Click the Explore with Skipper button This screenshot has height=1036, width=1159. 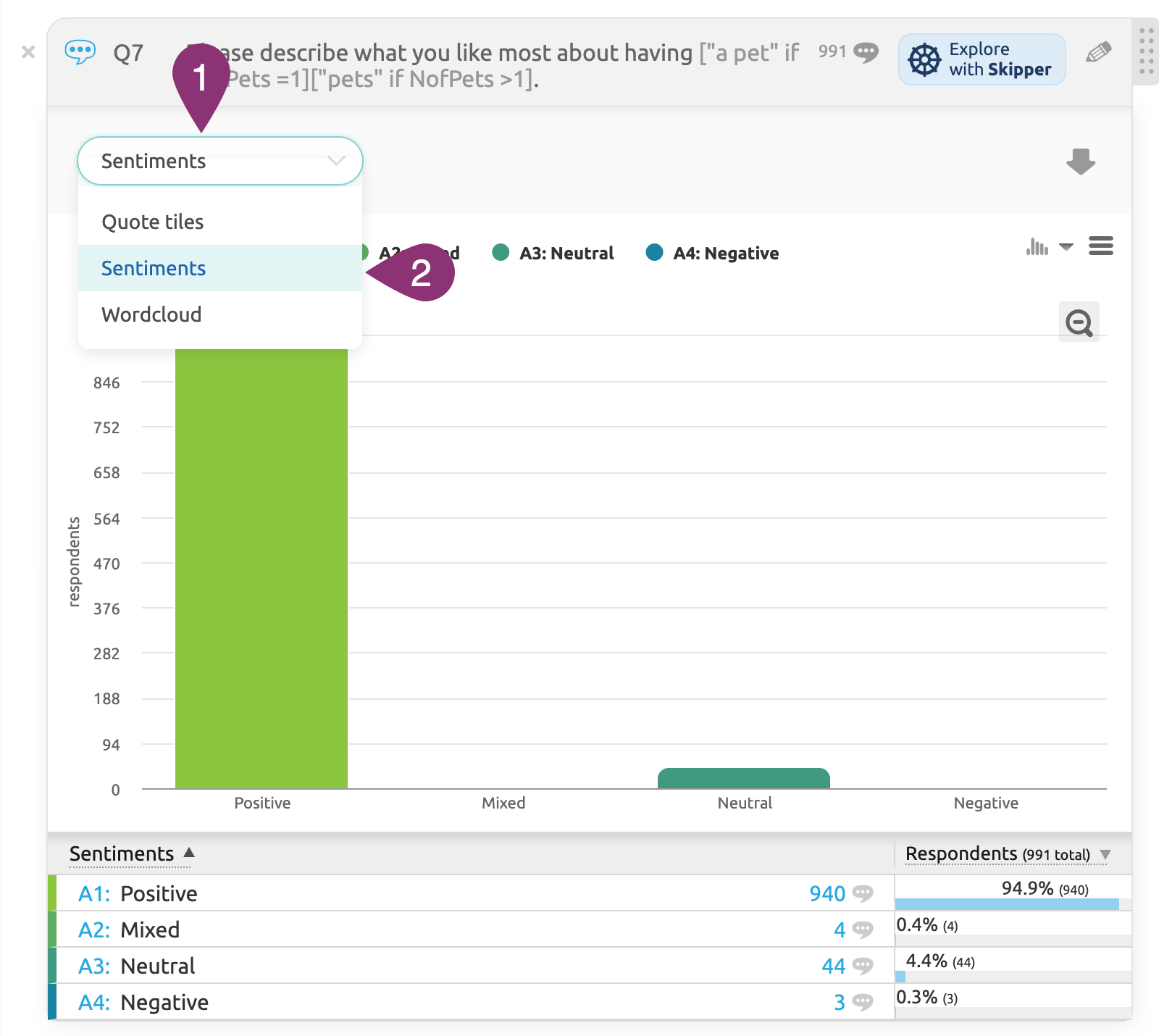click(981, 59)
